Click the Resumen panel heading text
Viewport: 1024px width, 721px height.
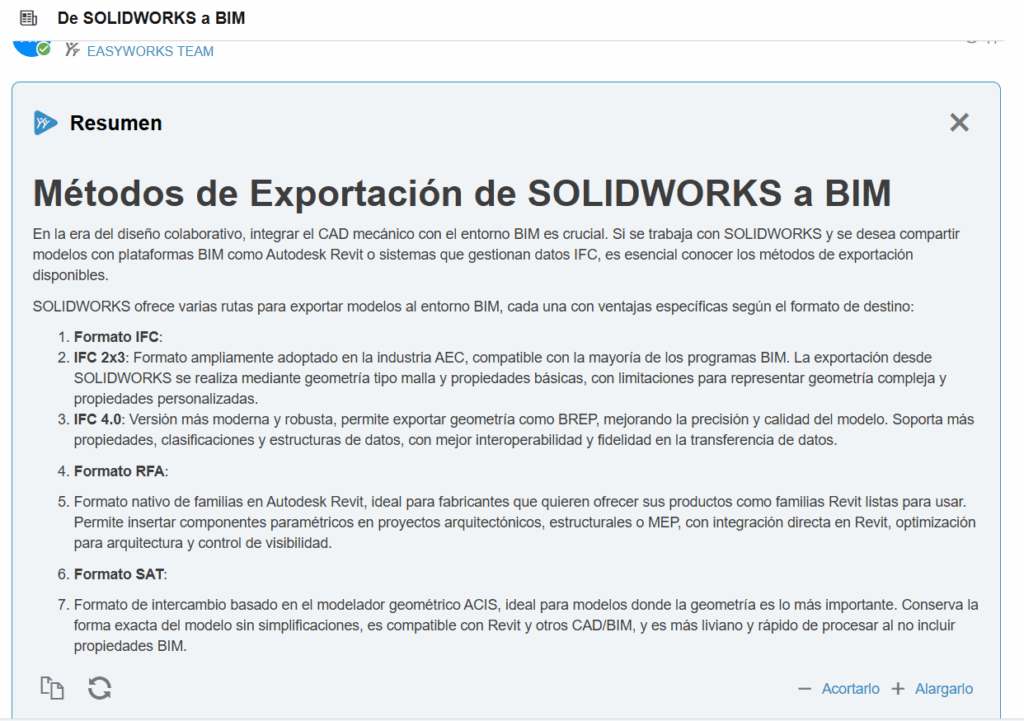tap(116, 123)
